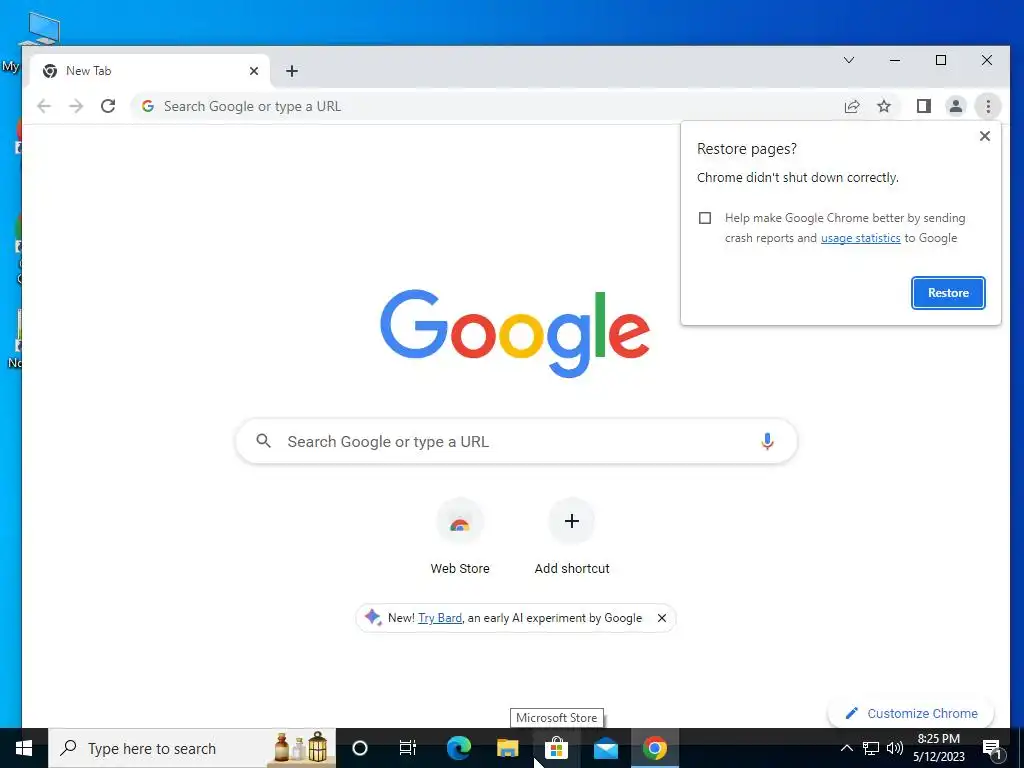This screenshot has height=768, width=1024.
Task: Open Task View on taskbar
Action: pyautogui.click(x=408, y=748)
